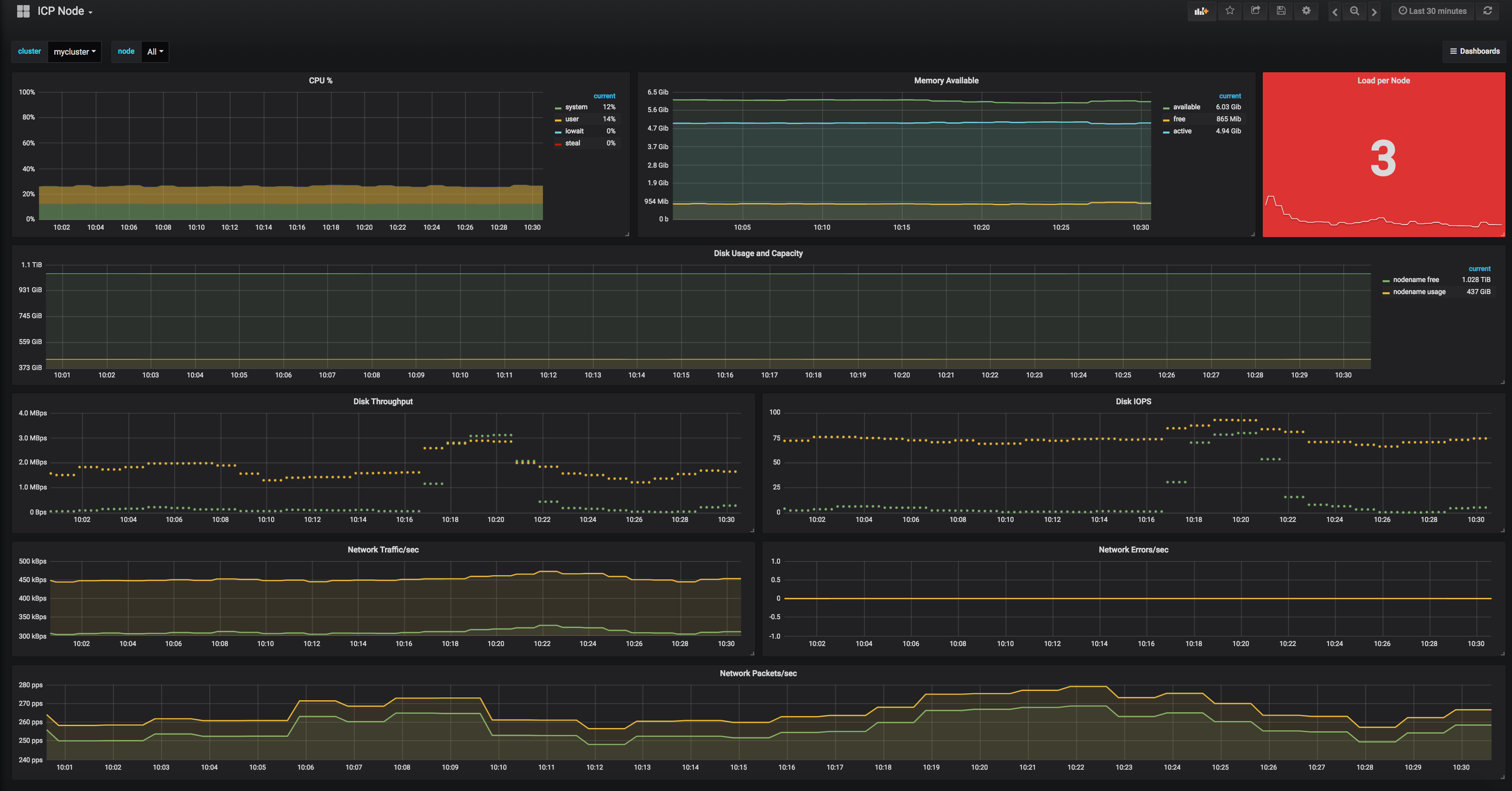Open Last 30 minutes time picker
The image size is (1512, 791).
(1432, 11)
